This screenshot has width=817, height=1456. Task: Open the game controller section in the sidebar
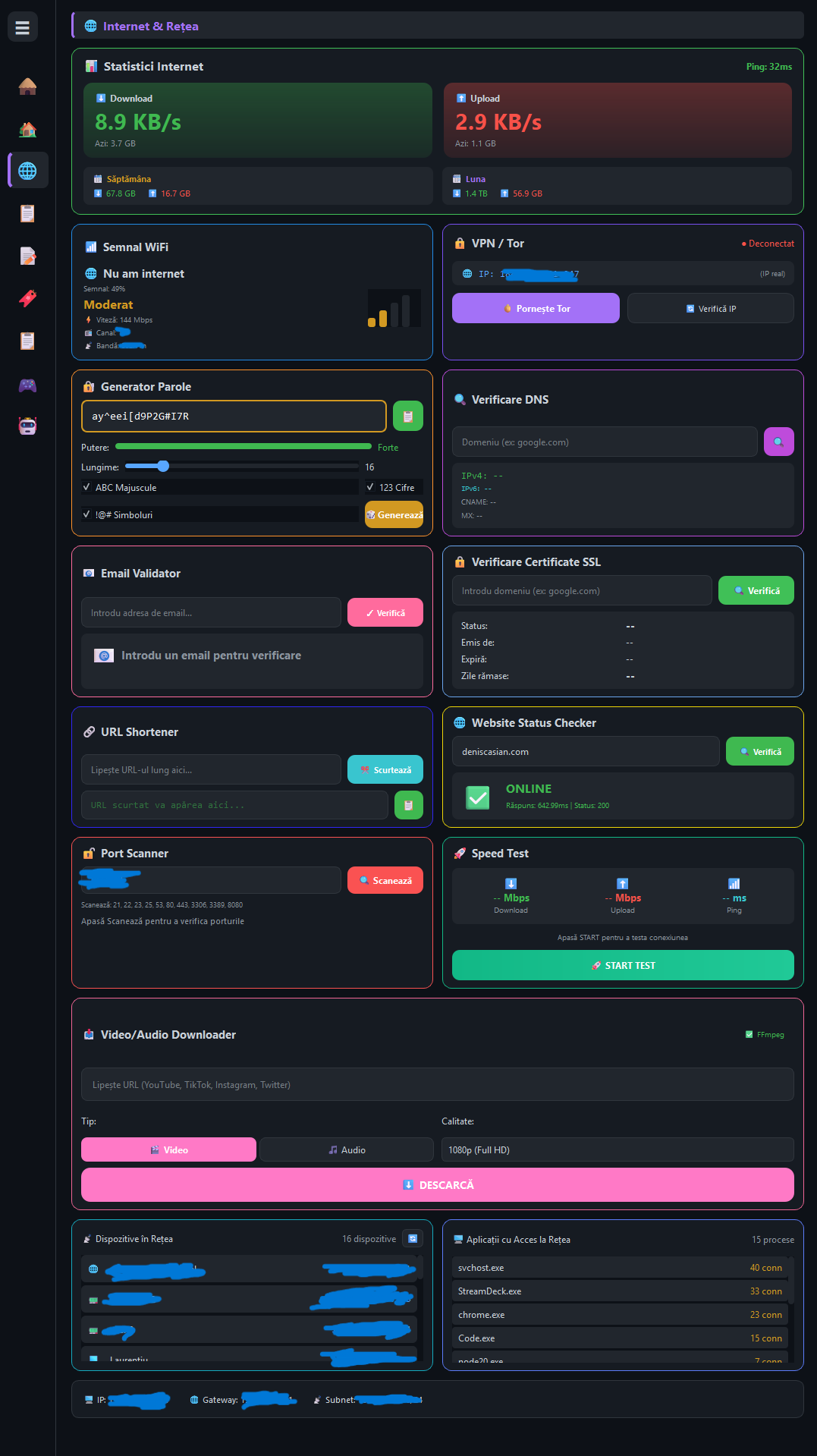click(x=27, y=385)
